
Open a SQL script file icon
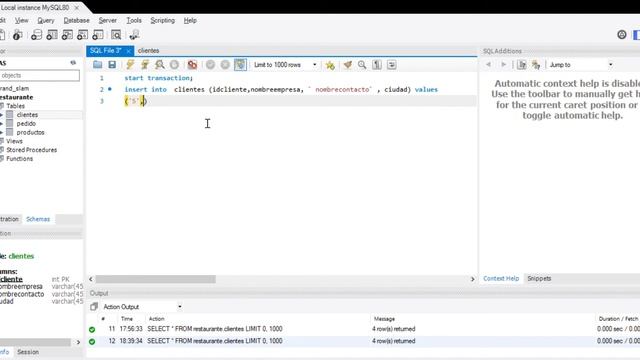(97, 64)
